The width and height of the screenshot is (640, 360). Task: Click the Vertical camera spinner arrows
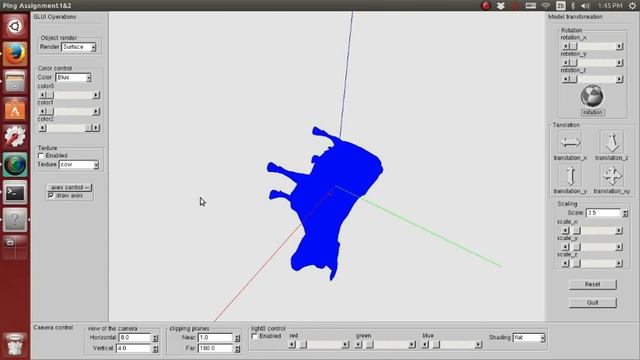click(155, 349)
